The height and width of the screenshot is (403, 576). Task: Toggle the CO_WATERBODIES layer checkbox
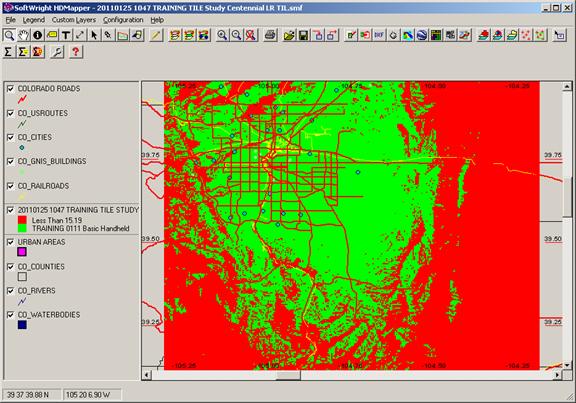click(11, 315)
